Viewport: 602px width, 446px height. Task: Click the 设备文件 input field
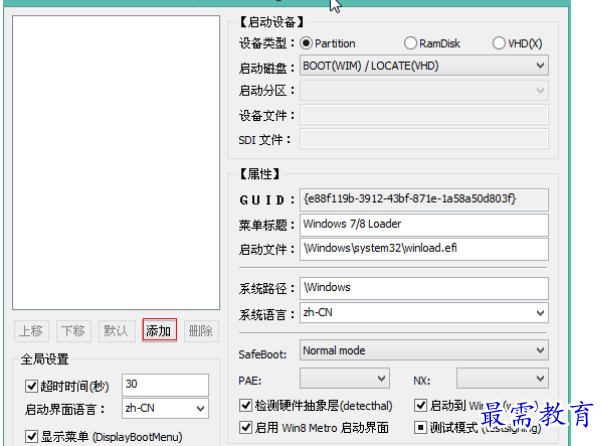pos(424,115)
